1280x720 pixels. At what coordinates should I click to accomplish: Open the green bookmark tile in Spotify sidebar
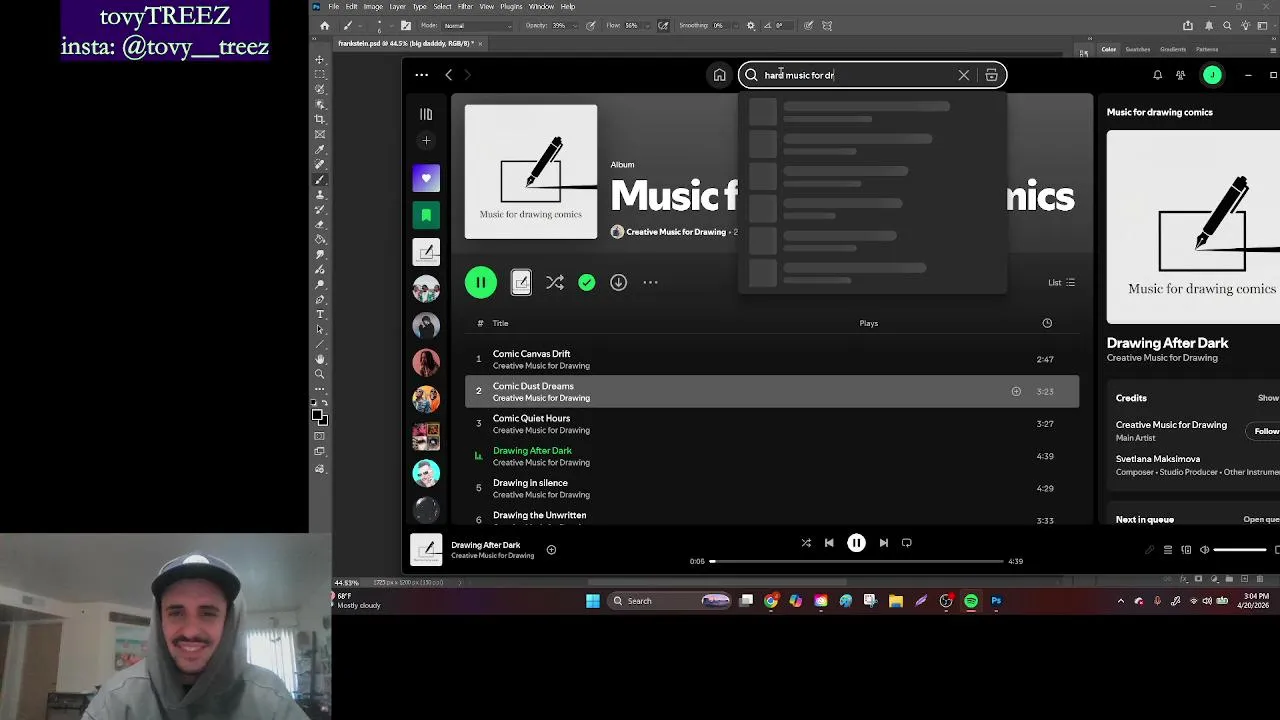pos(426,215)
